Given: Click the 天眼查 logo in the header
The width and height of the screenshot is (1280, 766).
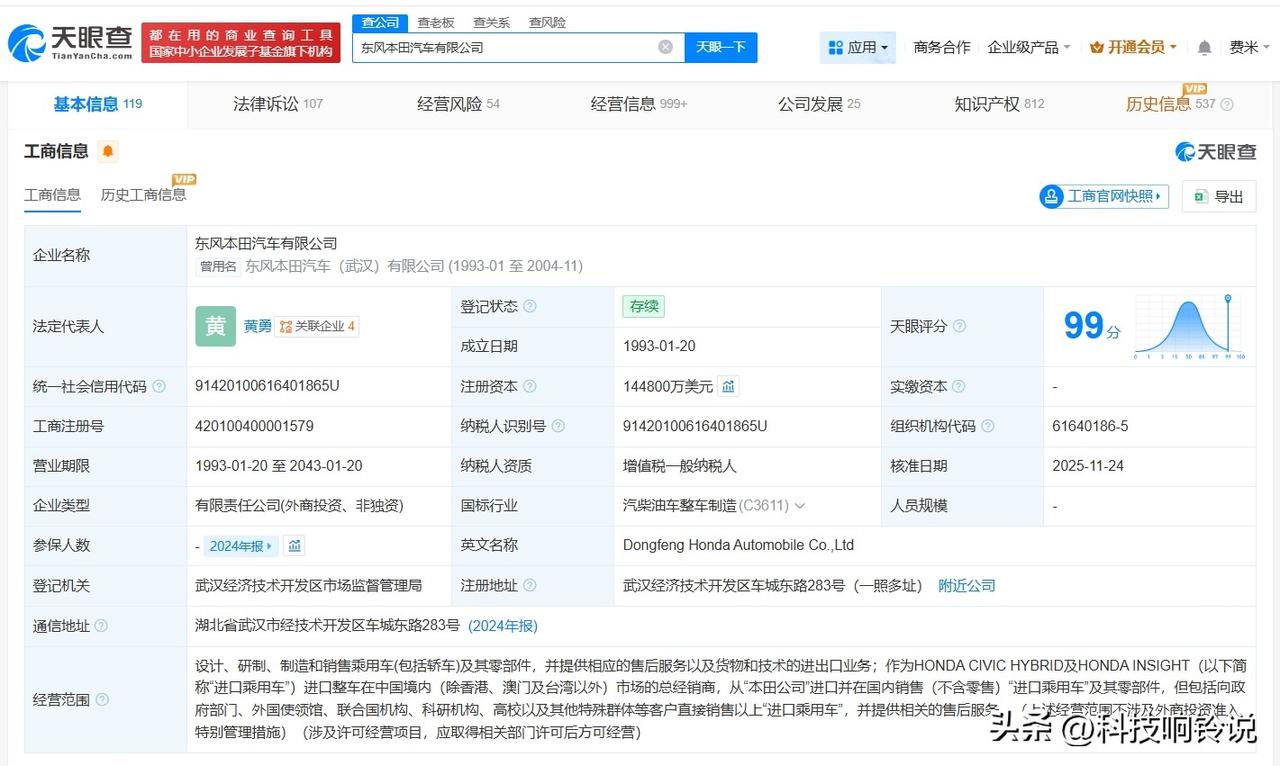Looking at the screenshot, I should click(70, 42).
